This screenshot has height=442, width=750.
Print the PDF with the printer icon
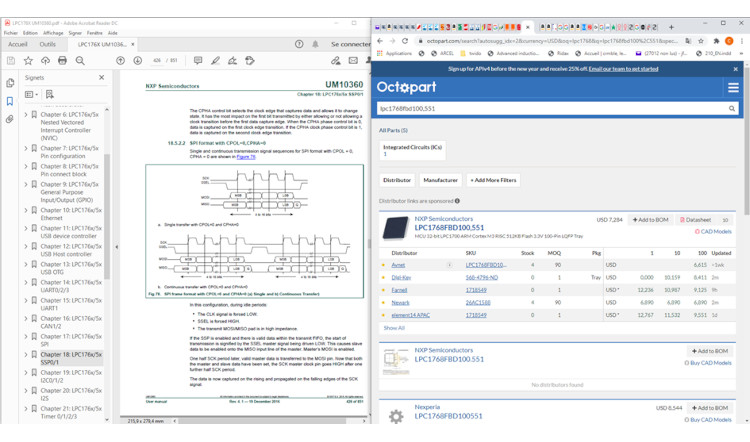[62, 61]
